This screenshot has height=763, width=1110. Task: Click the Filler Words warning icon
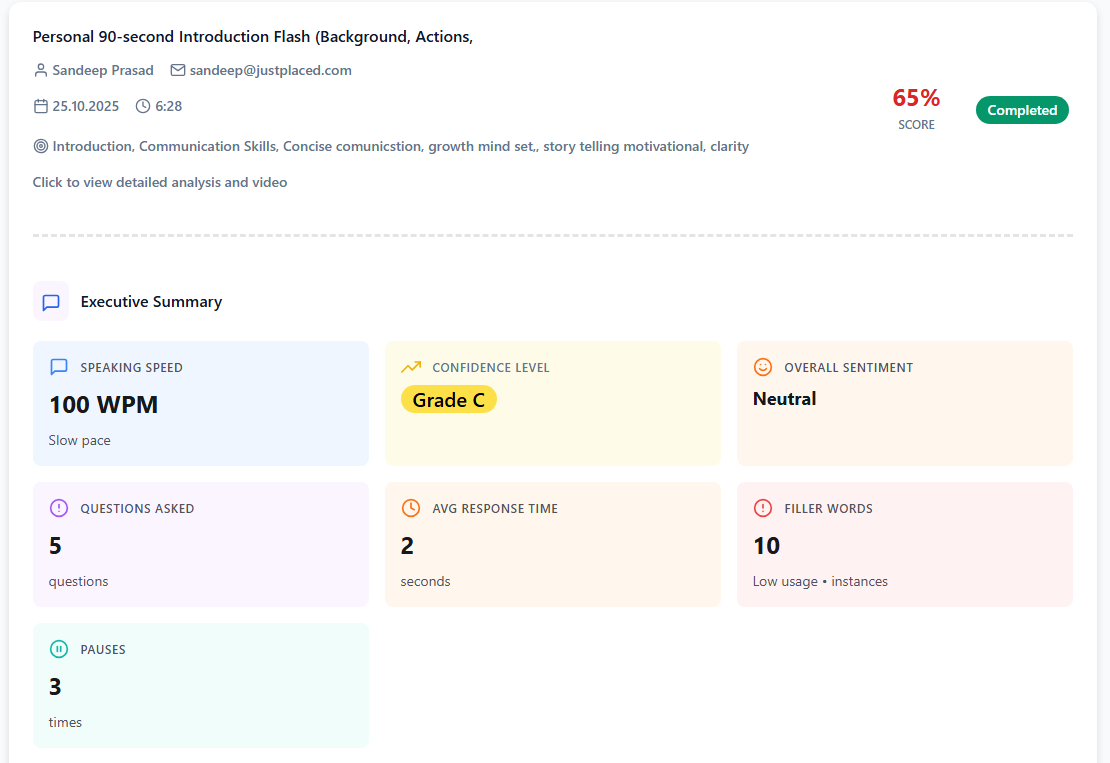pyautogui.click(x=763, y=508)
